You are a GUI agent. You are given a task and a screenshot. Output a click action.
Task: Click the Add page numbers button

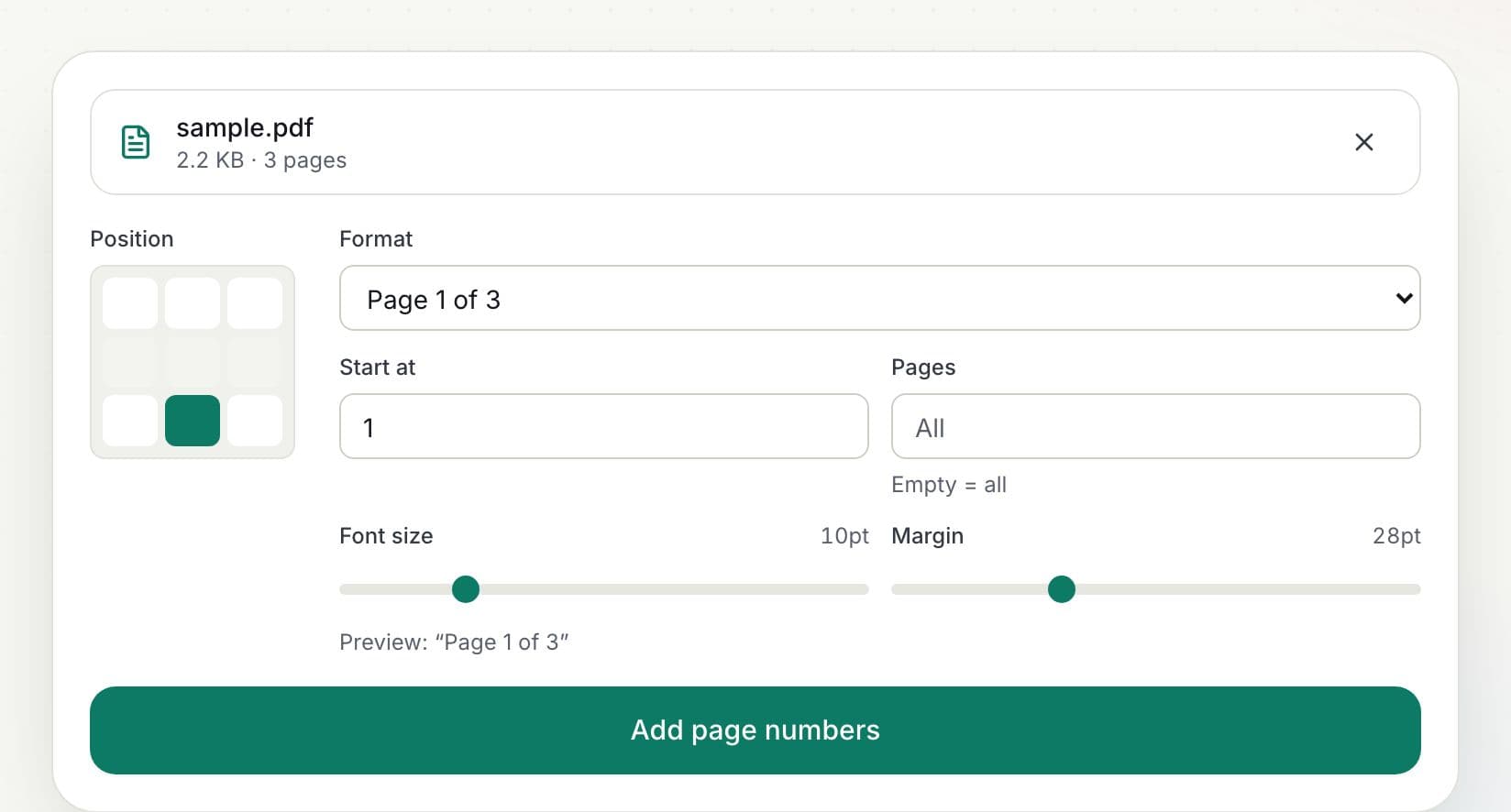click(x=755, y=730)
